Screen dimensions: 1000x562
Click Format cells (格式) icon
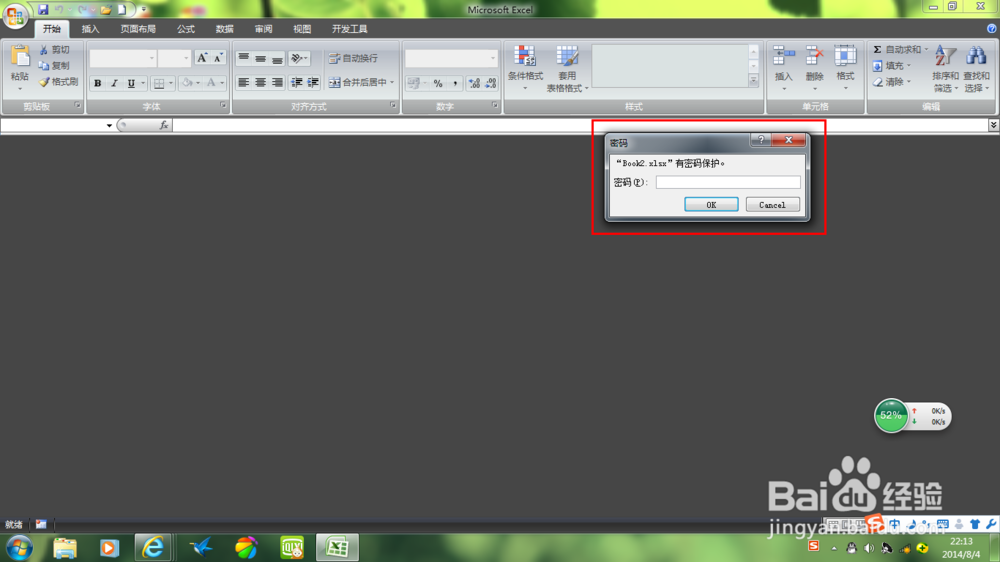point(846,68)
